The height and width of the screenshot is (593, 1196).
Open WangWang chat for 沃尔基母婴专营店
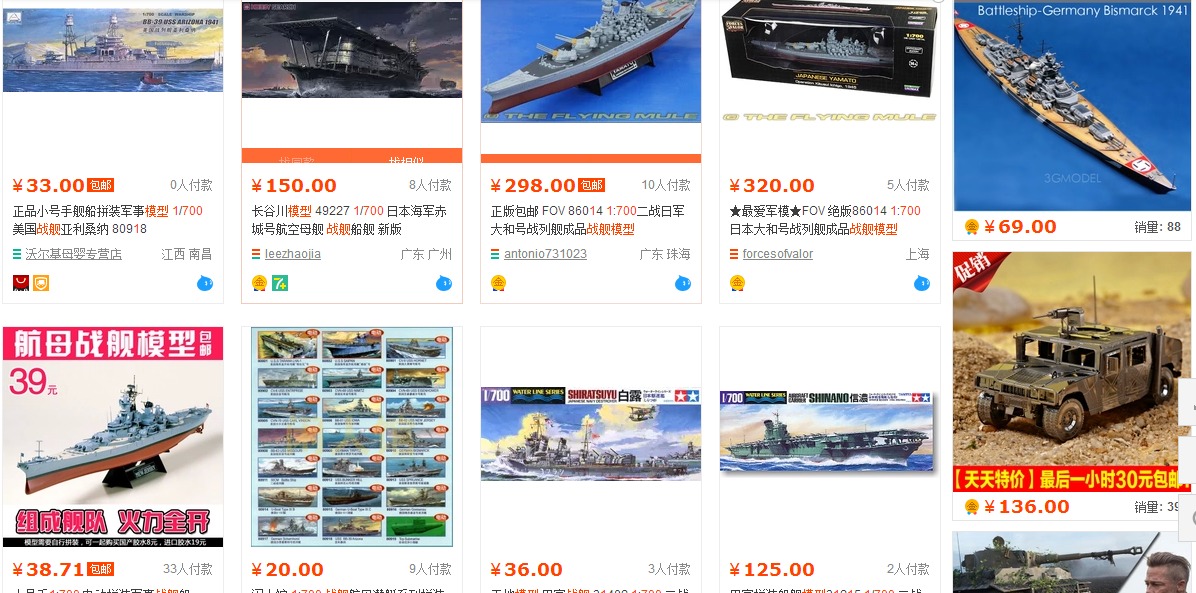(204, 284)
